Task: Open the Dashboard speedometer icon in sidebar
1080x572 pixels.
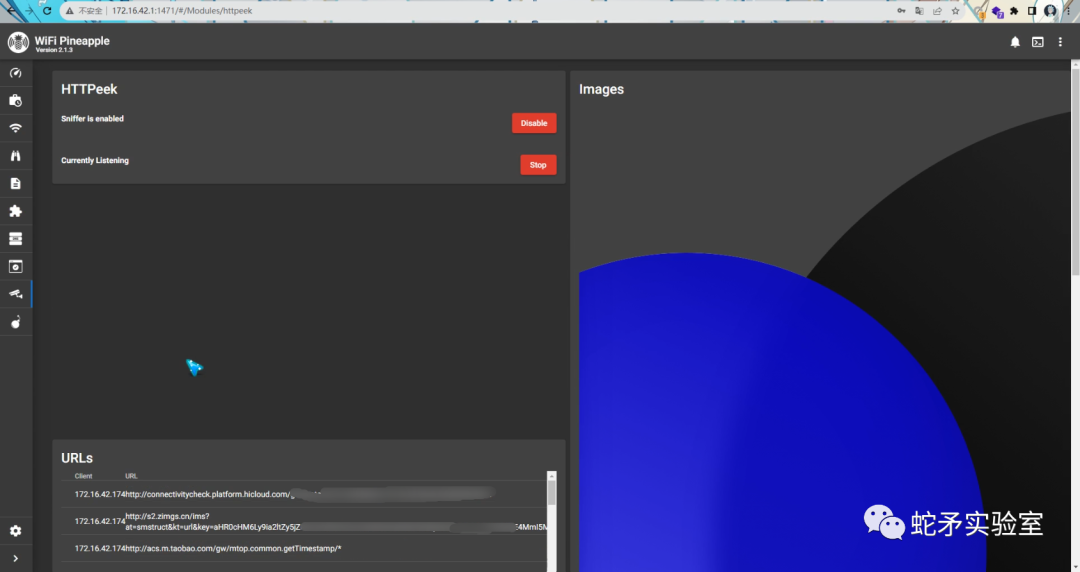Action: 15,73
